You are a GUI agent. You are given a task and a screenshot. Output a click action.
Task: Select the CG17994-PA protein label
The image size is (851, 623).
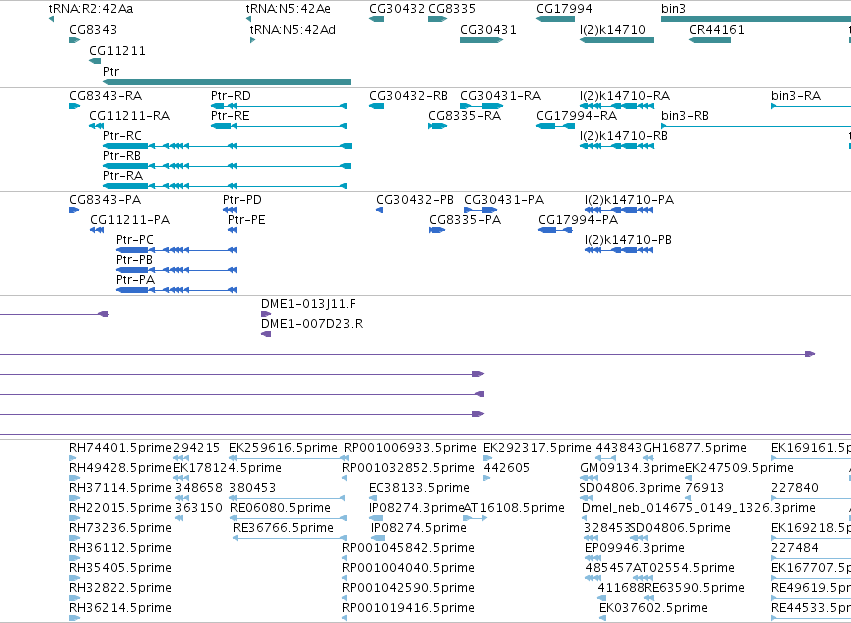(x=578, y=220)
